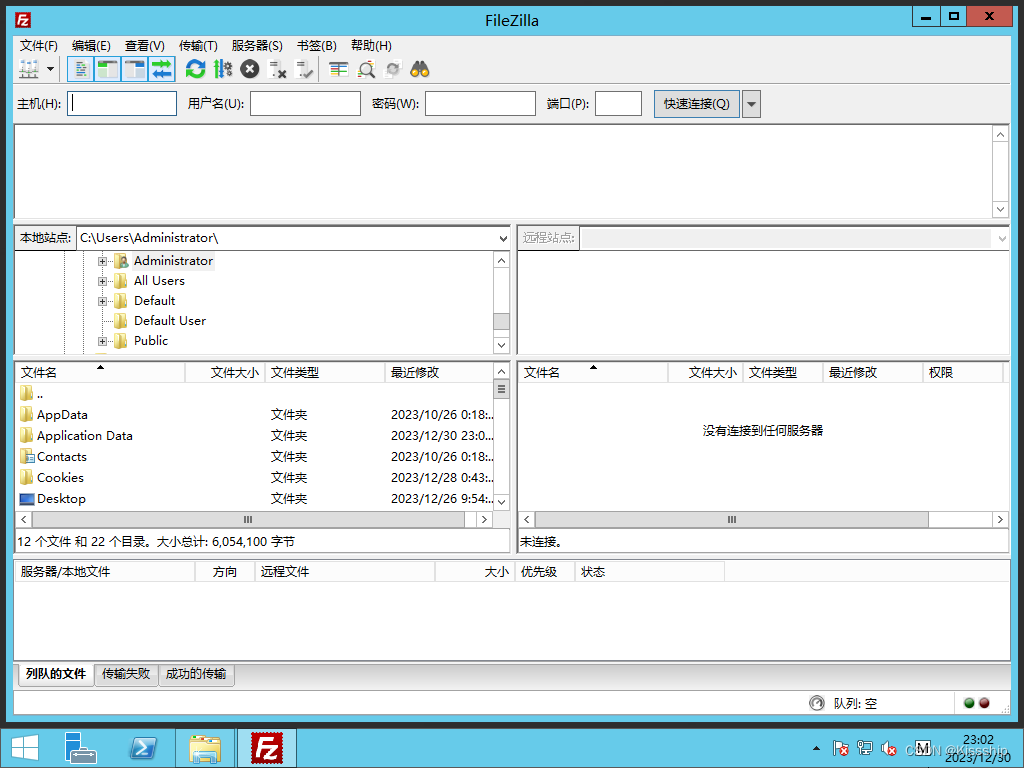Toggle transfer queue display

162,69
